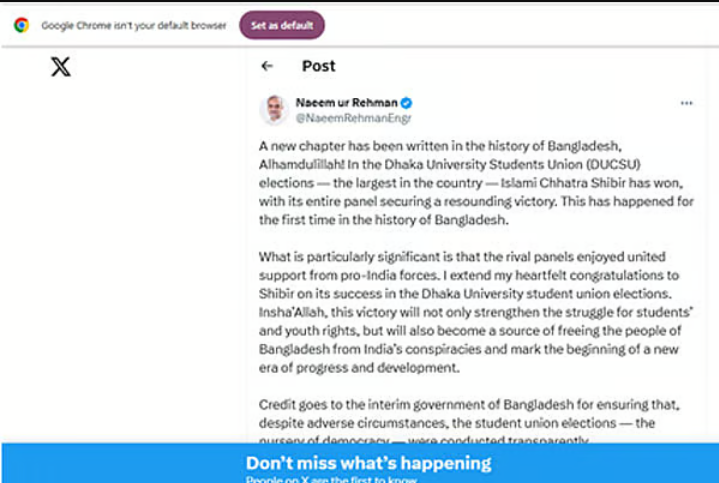
Task: Click the "Post" header title
Action: point(319,66)
